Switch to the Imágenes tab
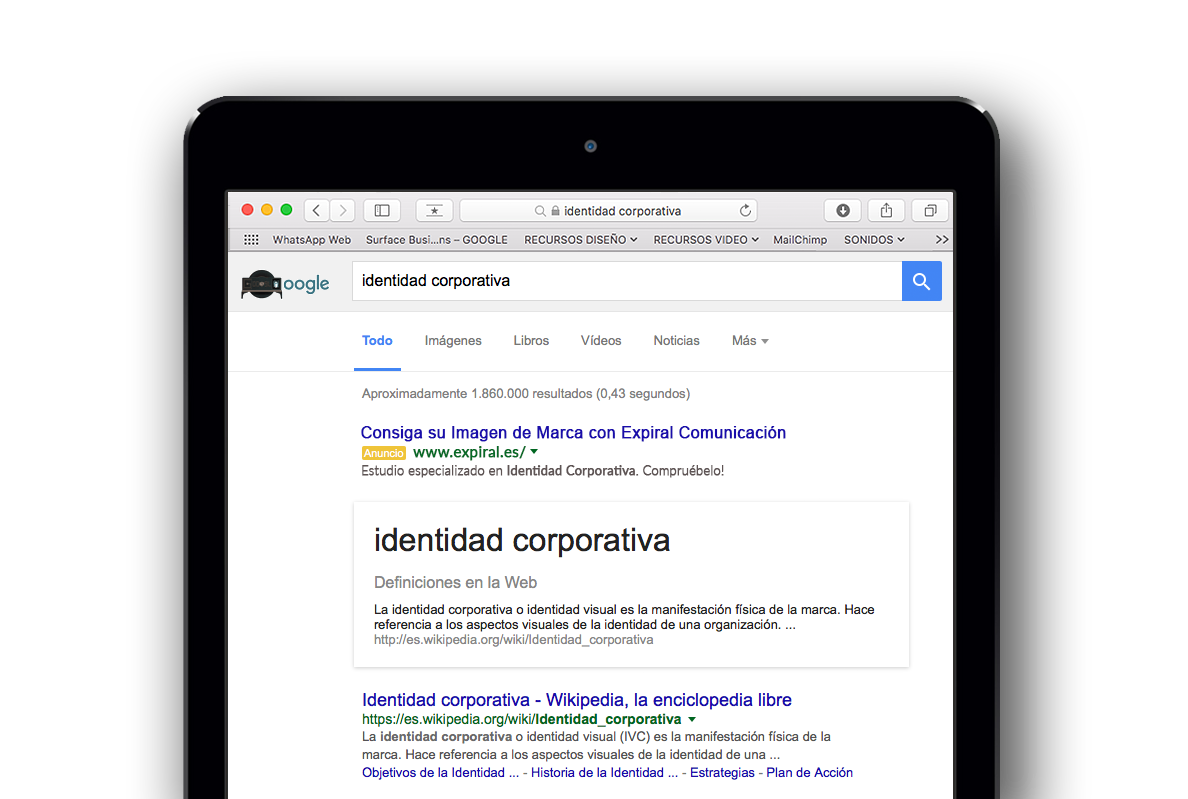Viewport: 1188px width, 799px height. coord(453,341)
